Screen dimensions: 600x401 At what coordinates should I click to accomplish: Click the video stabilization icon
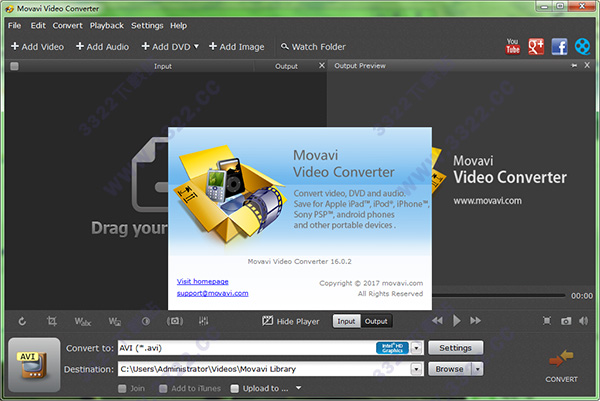coord(175,321)
